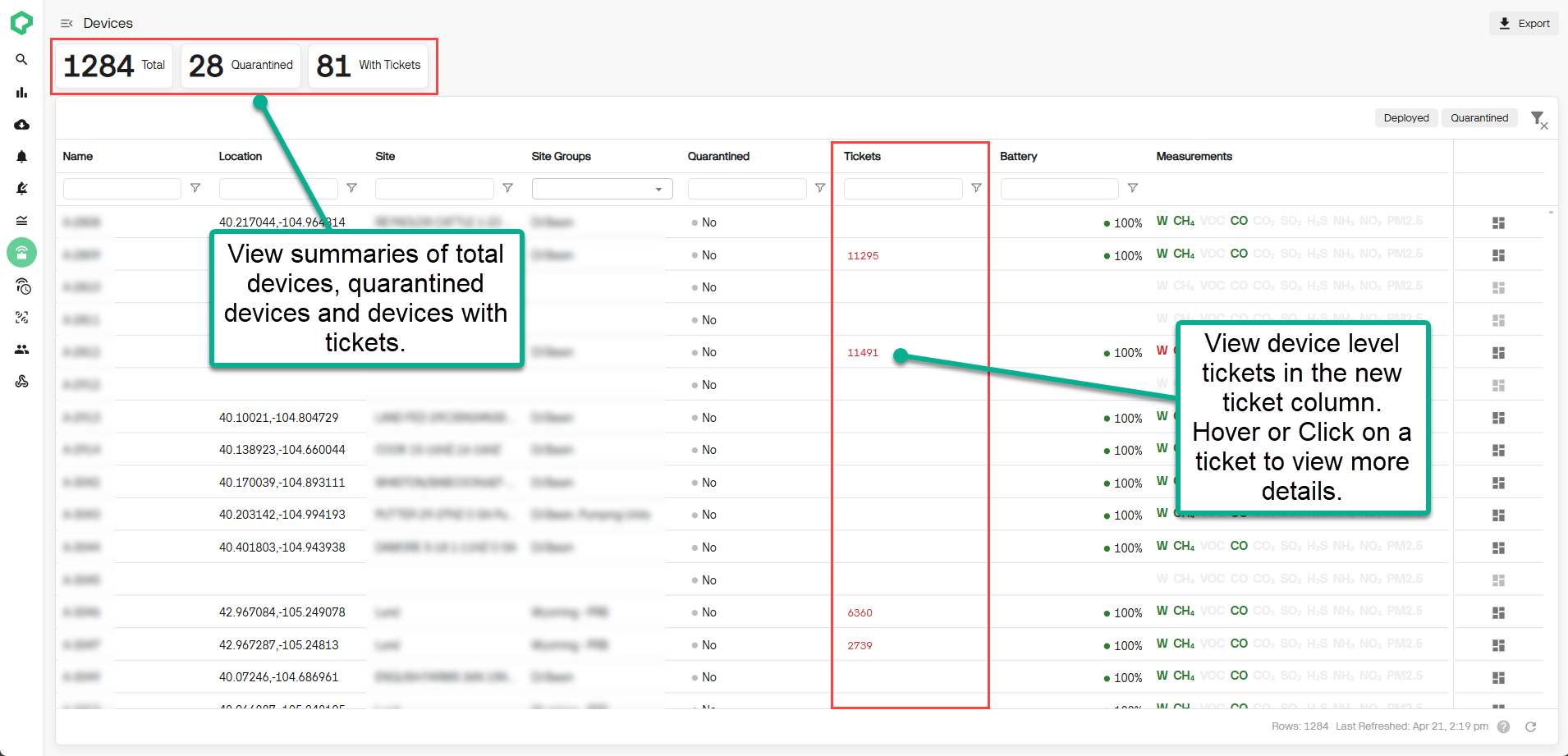Open the analytics bar chart sidebar icon
The image size is (1568, 756).
point(22,92)
